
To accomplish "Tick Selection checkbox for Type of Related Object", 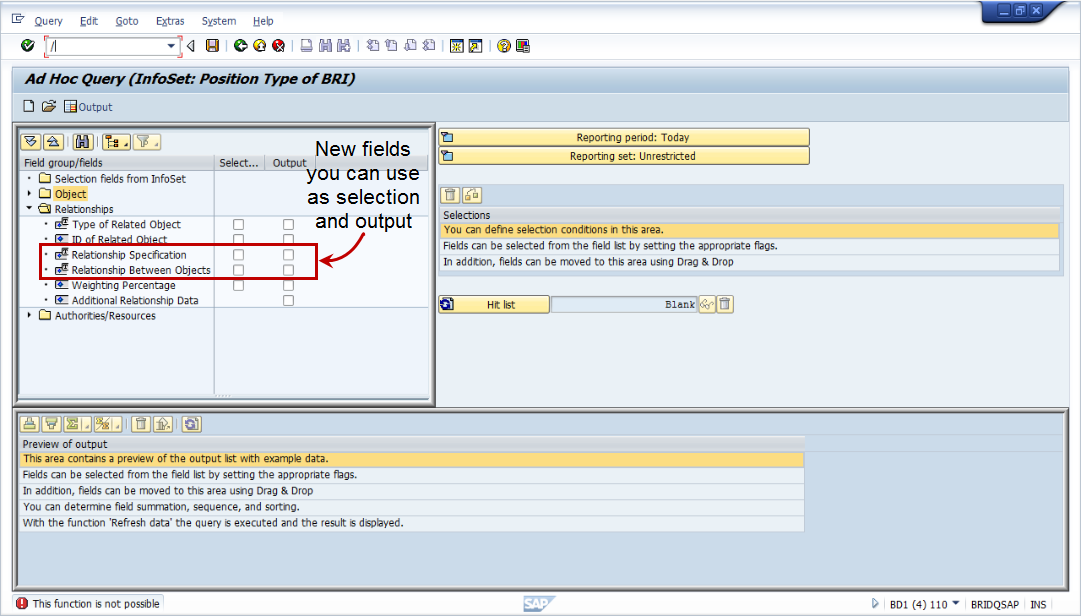I will 239,225.
